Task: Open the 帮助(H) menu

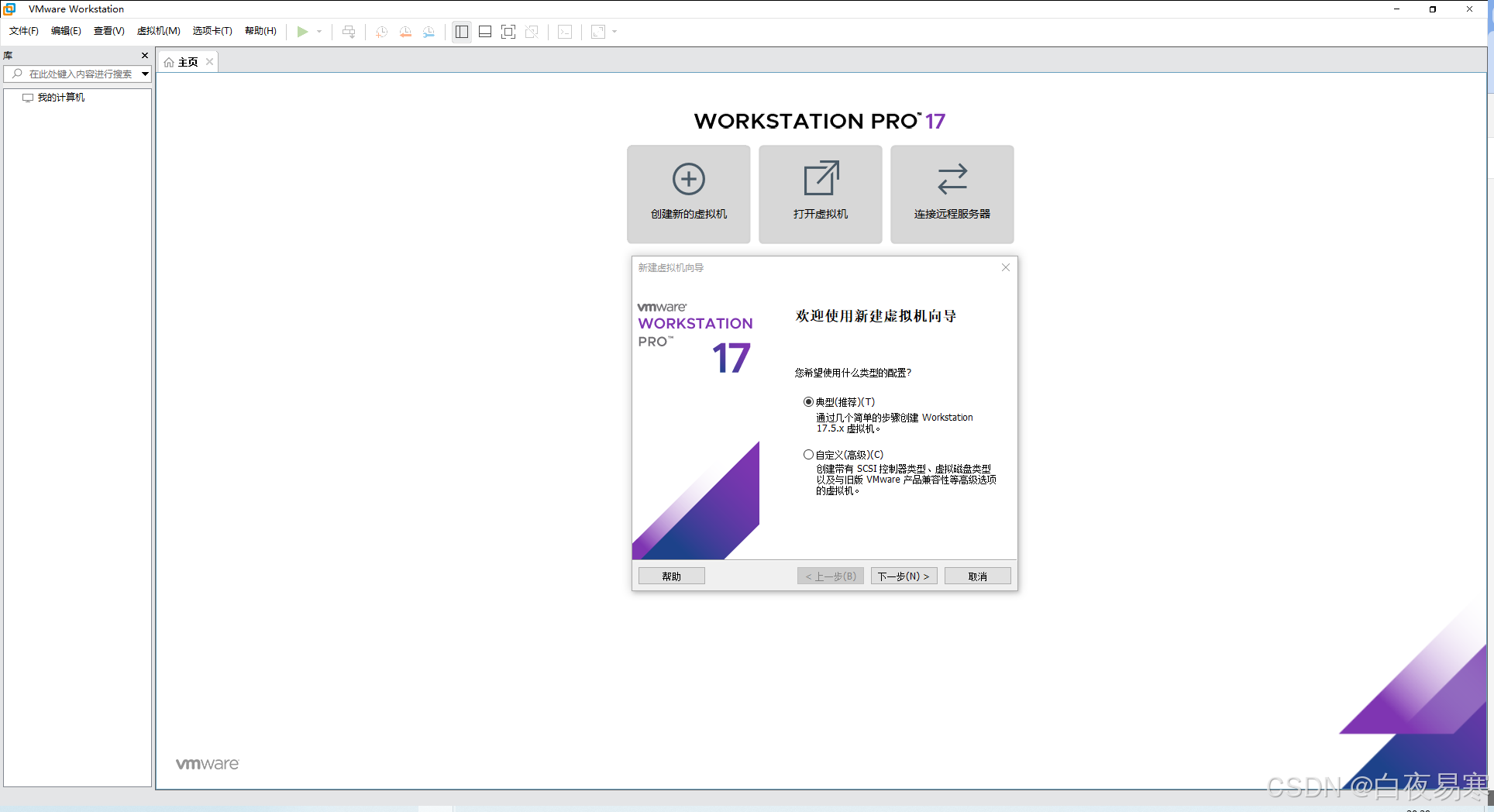Action: click(260, 31)
